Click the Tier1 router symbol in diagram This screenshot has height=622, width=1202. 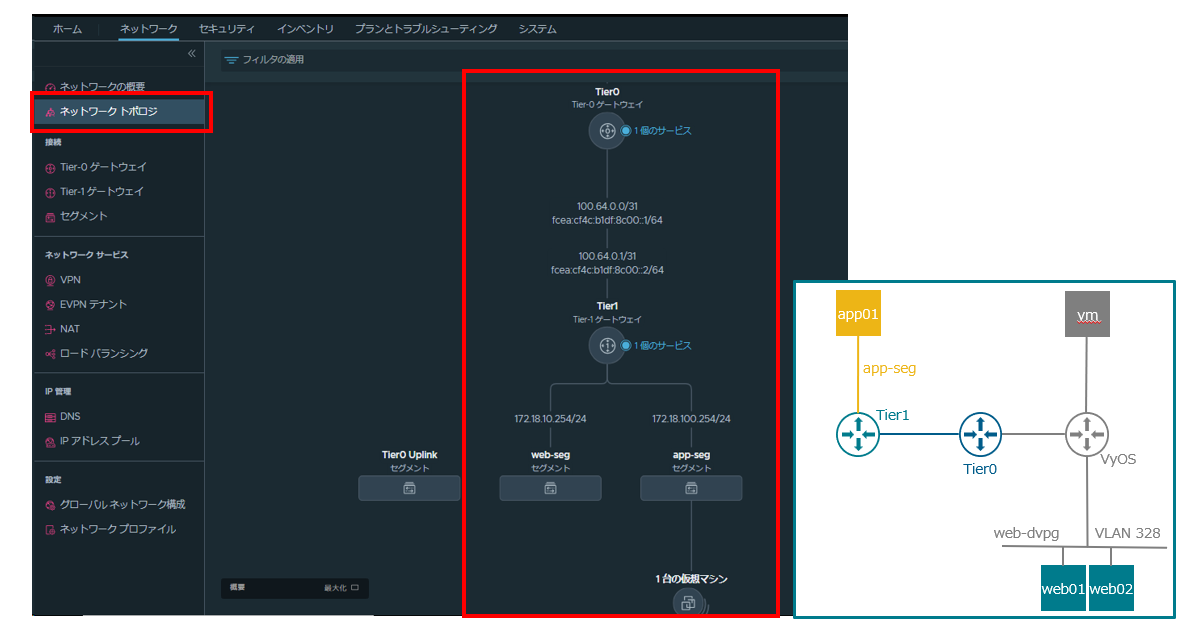pyautogui.click(x=857, y=434)
